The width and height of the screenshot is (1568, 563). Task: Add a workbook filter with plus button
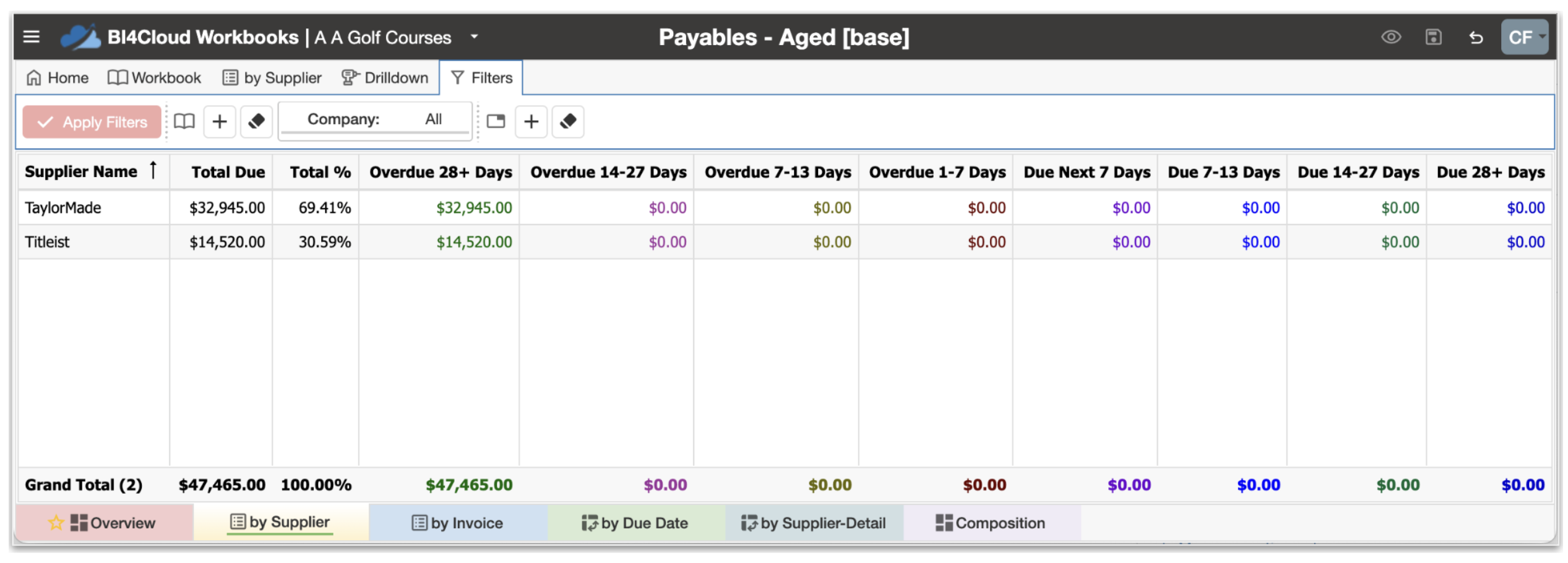coord(220,121)
